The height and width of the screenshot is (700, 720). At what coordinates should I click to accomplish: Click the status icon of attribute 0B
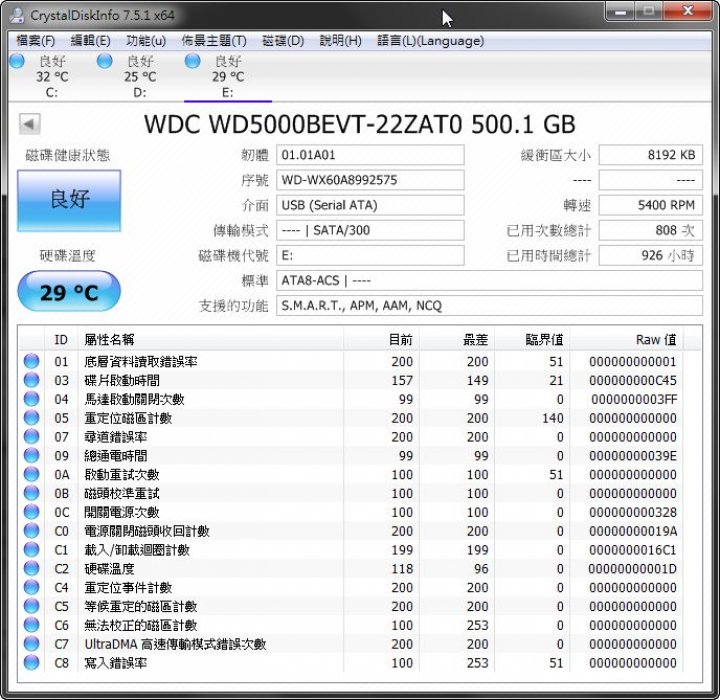point(31,493)
